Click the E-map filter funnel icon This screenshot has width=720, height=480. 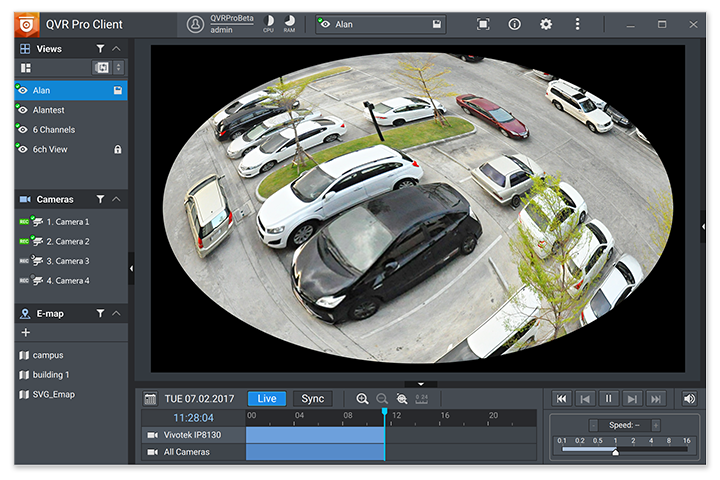(x=100, y=314)
